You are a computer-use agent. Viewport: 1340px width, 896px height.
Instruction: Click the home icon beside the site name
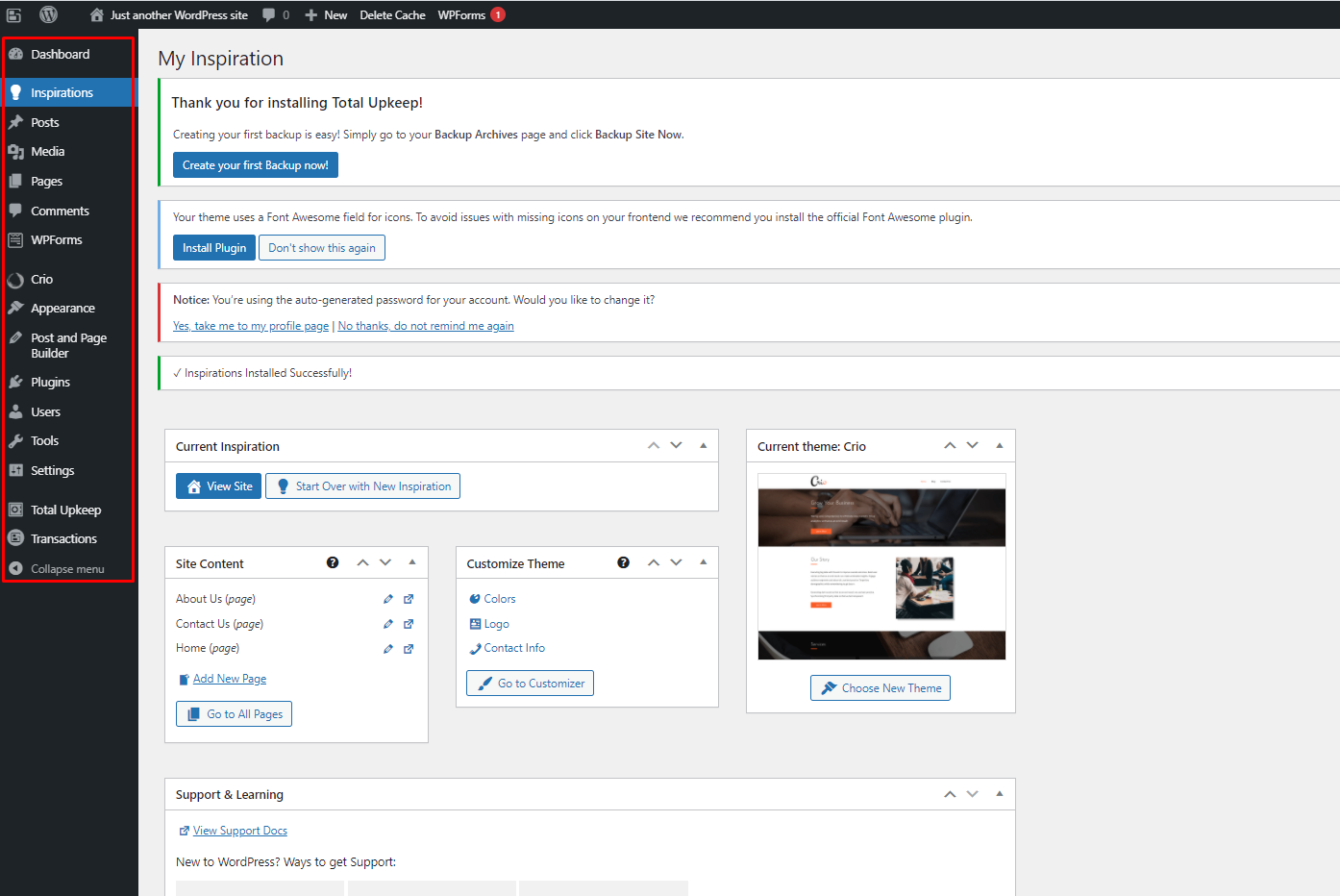[x=97, y=14]
